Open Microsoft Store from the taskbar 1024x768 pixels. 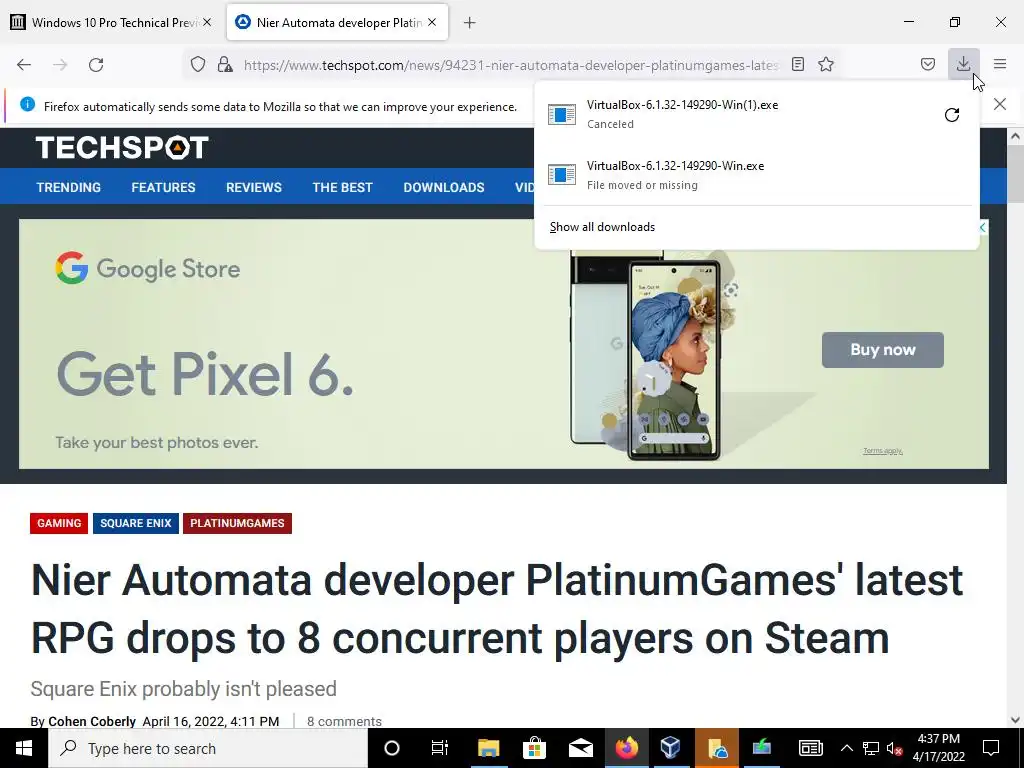click(x=534, y=748)
